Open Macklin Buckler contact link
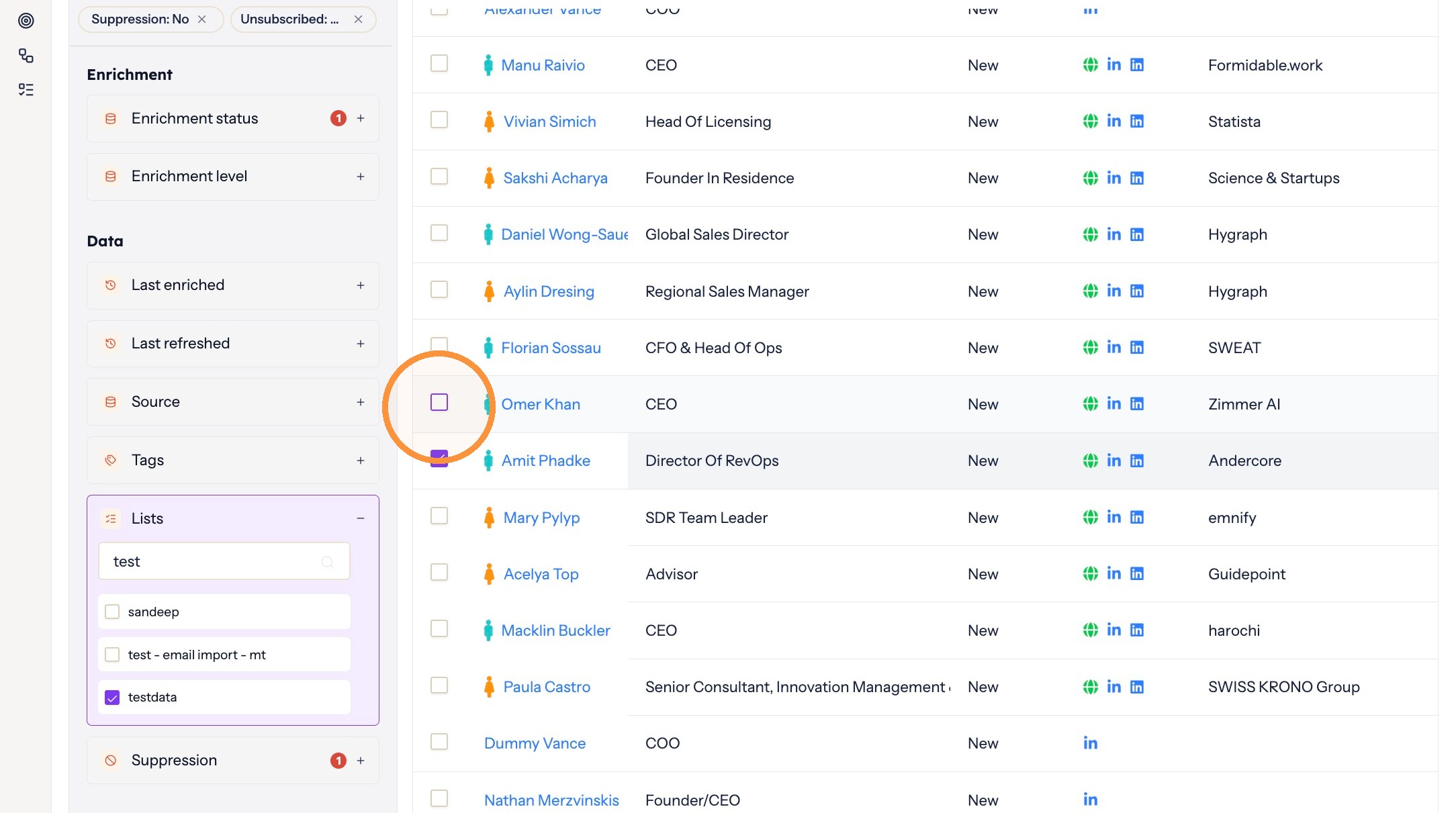 555,630
